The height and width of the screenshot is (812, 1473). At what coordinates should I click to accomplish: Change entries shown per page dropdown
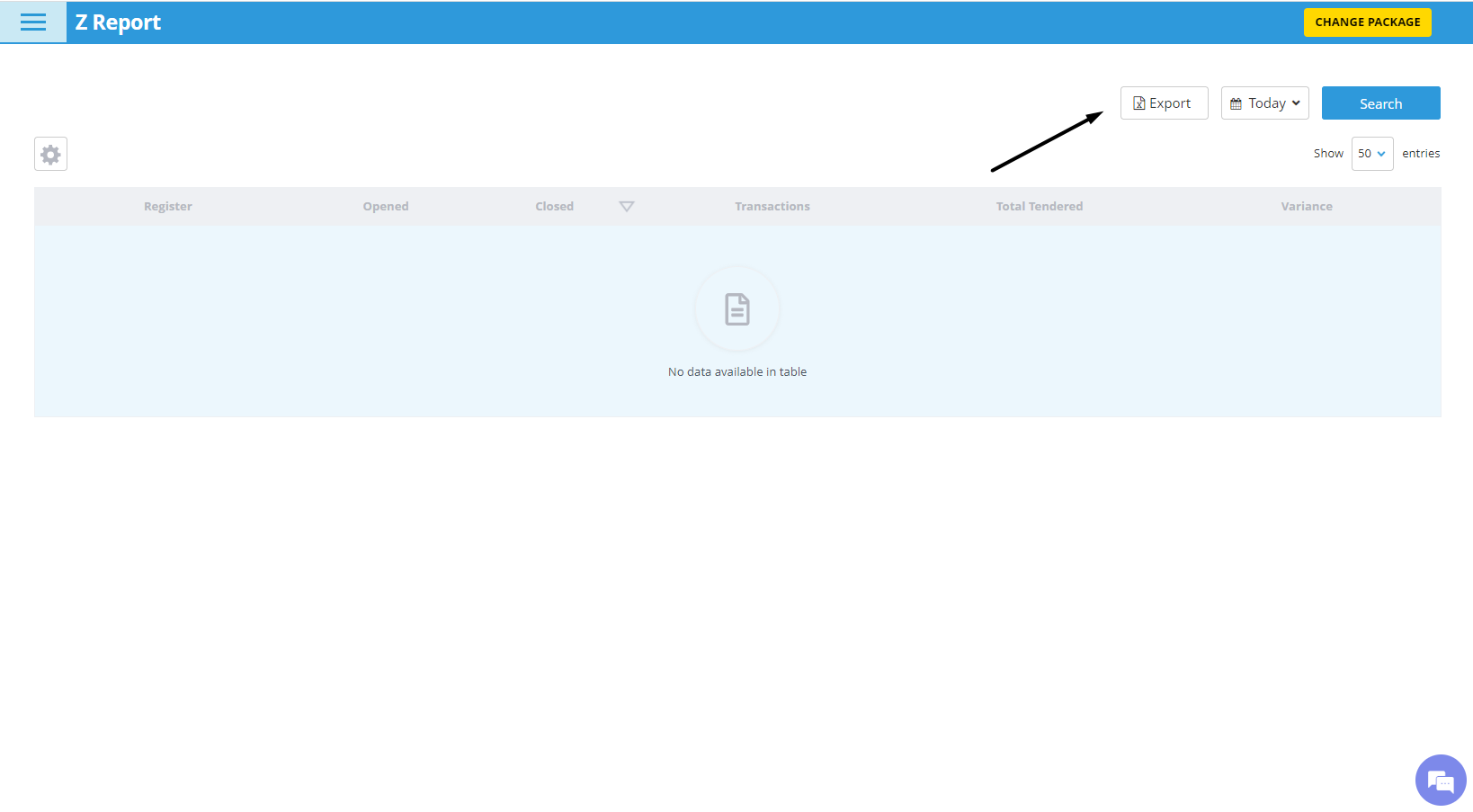coord(1372,154)
